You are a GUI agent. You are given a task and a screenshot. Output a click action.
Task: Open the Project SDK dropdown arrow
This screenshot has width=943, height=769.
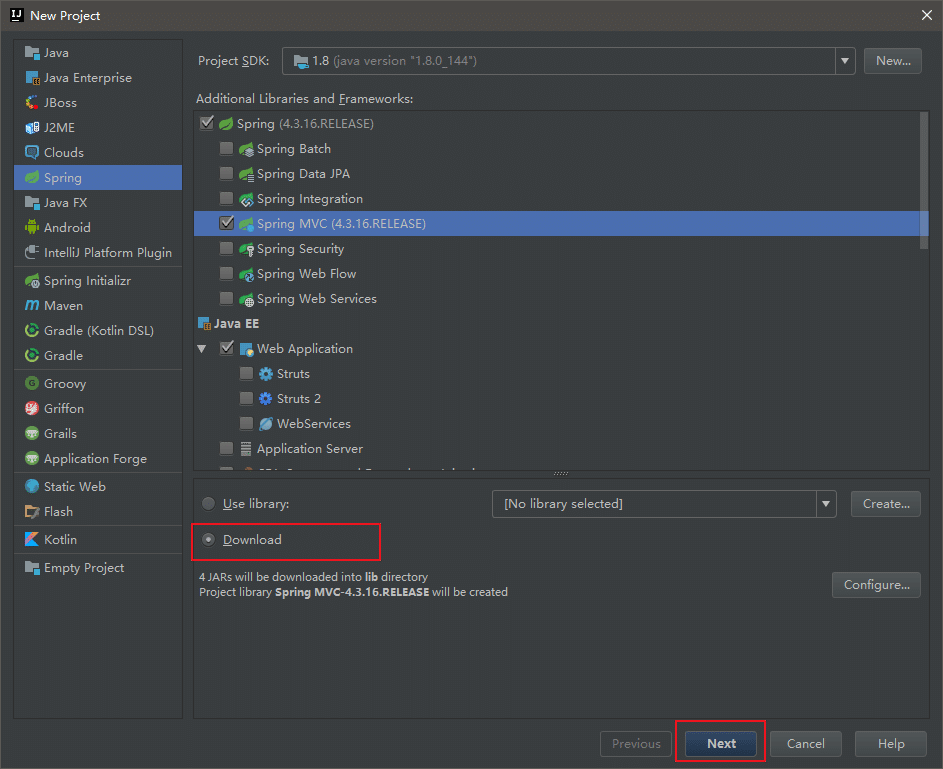click(x=845, y=61)
